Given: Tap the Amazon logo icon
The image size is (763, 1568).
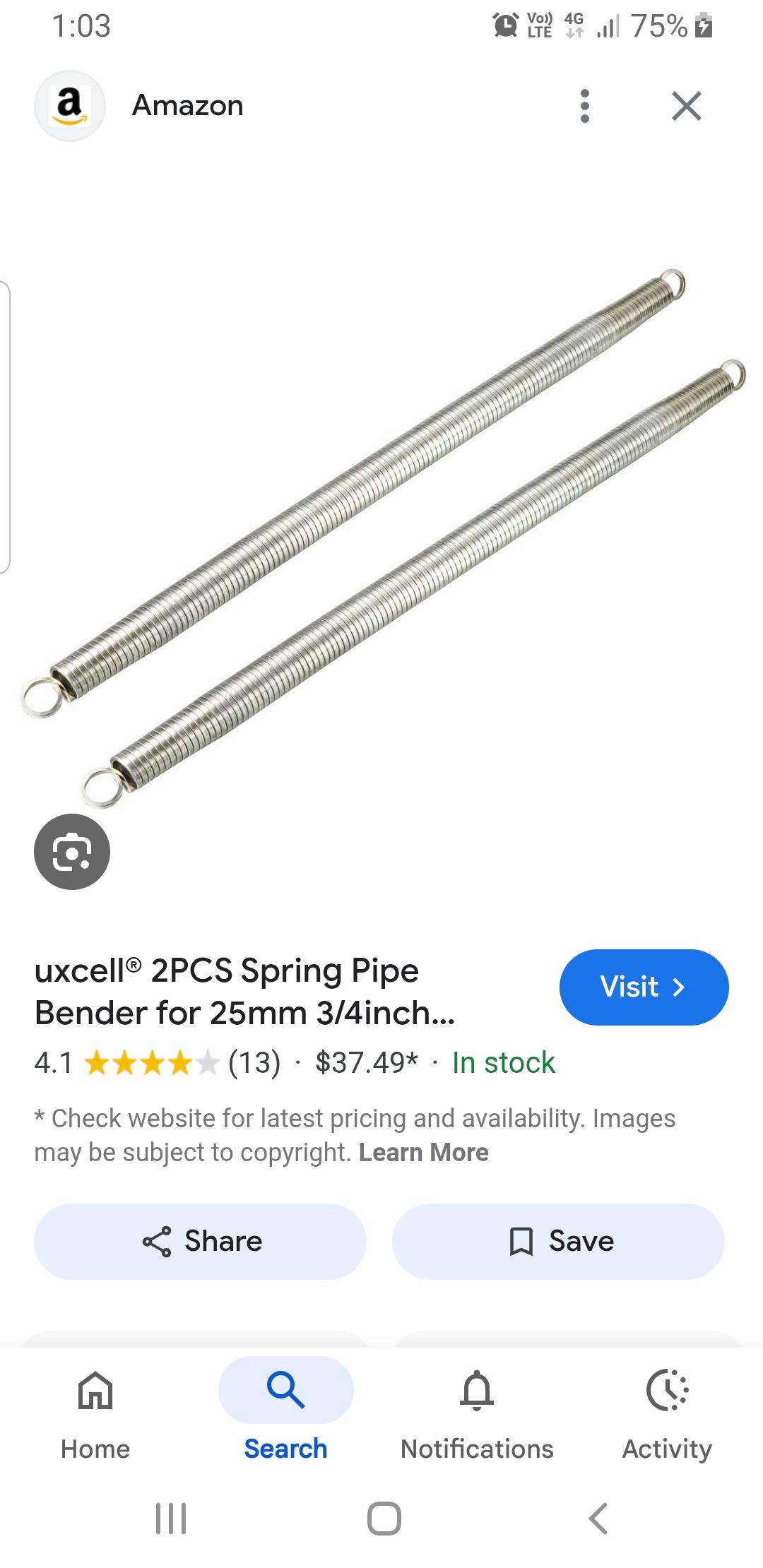Looking at the screenshot, I should (70, 106).
